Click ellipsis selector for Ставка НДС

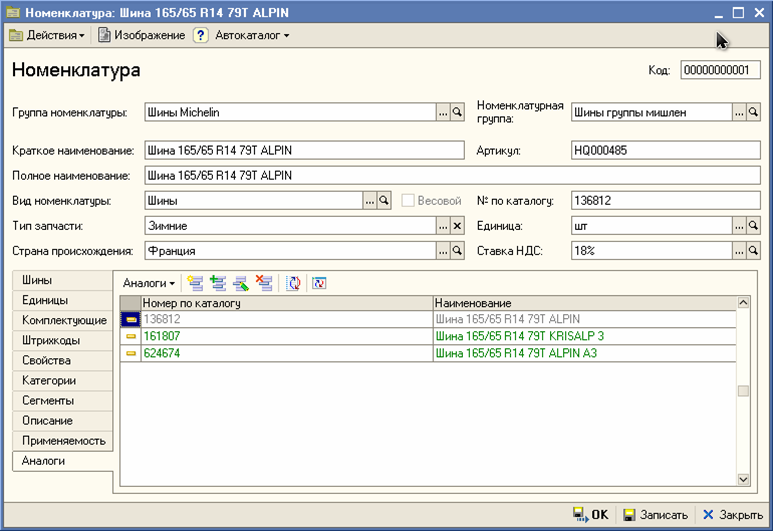tap(739, 251)
